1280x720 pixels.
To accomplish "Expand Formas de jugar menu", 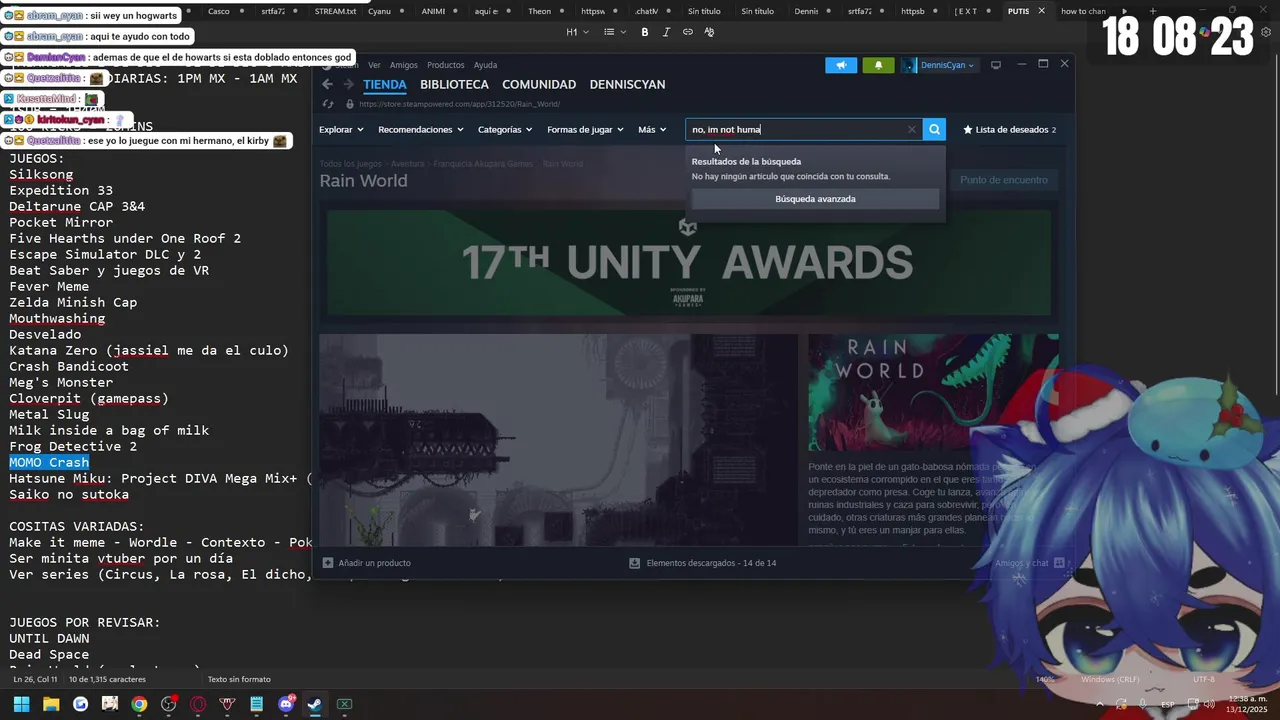I will click(x=585, y=129).
